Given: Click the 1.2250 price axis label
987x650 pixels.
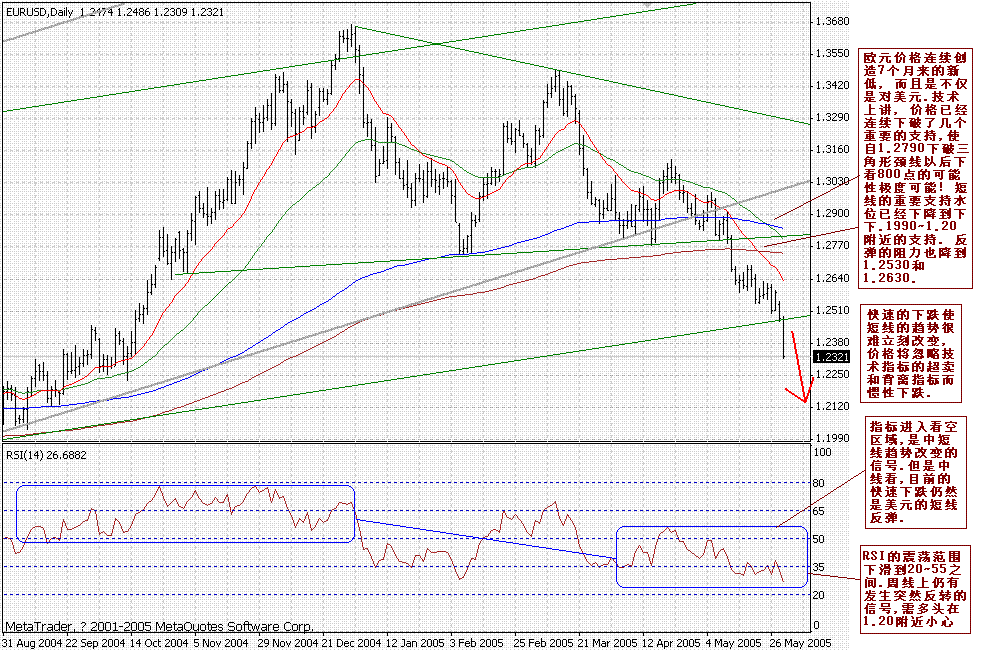Looking at the screenshot, I should pyautogui.click(x=832, y=374).
